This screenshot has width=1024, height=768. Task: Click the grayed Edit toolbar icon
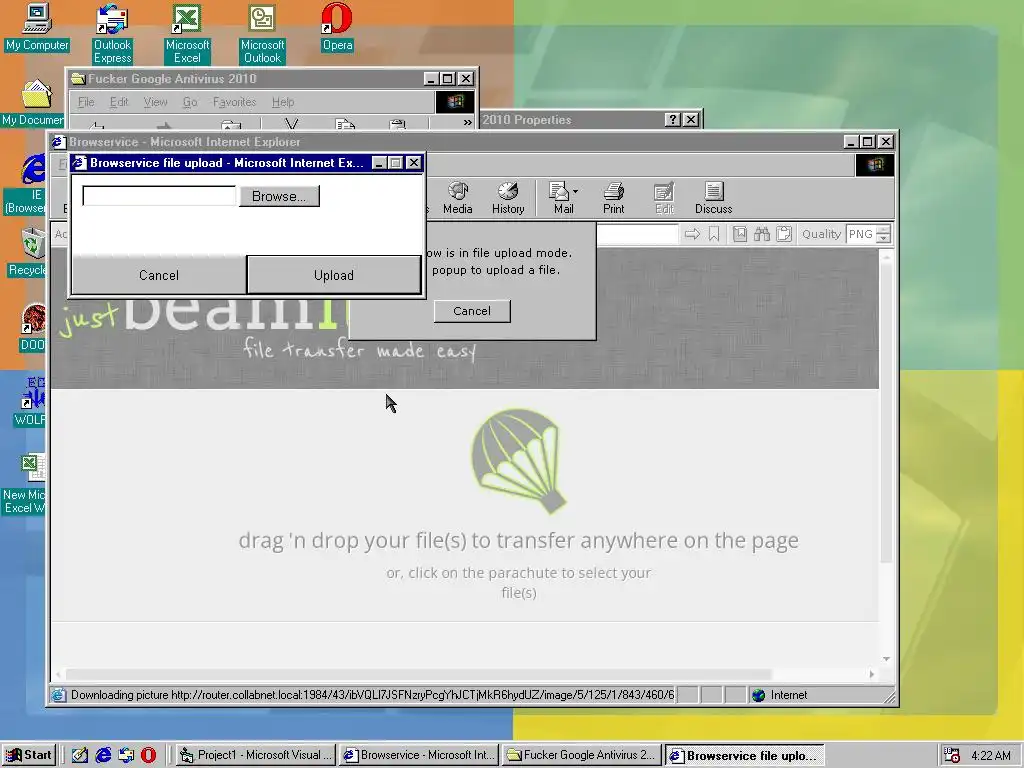pyautogui.click(x=664, y=198)
